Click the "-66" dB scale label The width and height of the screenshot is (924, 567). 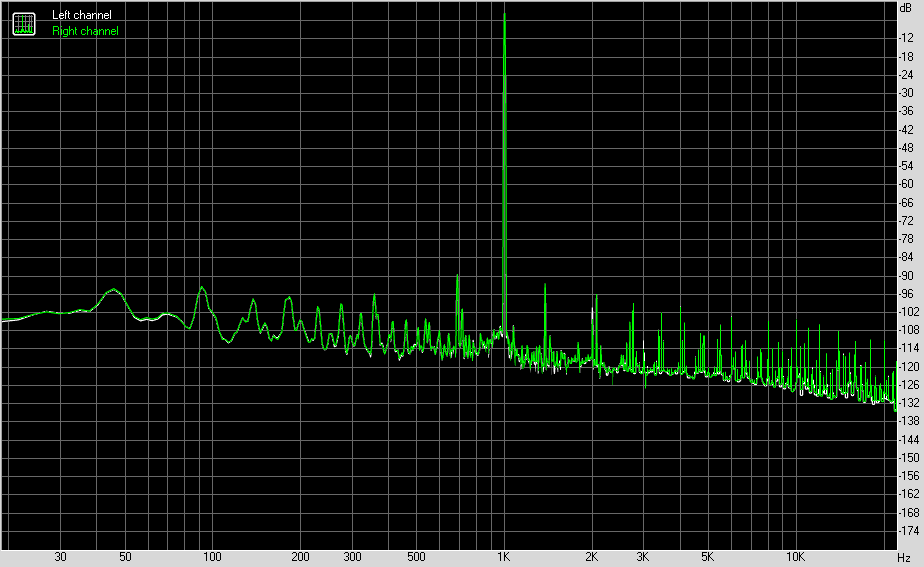coord(906,203)
